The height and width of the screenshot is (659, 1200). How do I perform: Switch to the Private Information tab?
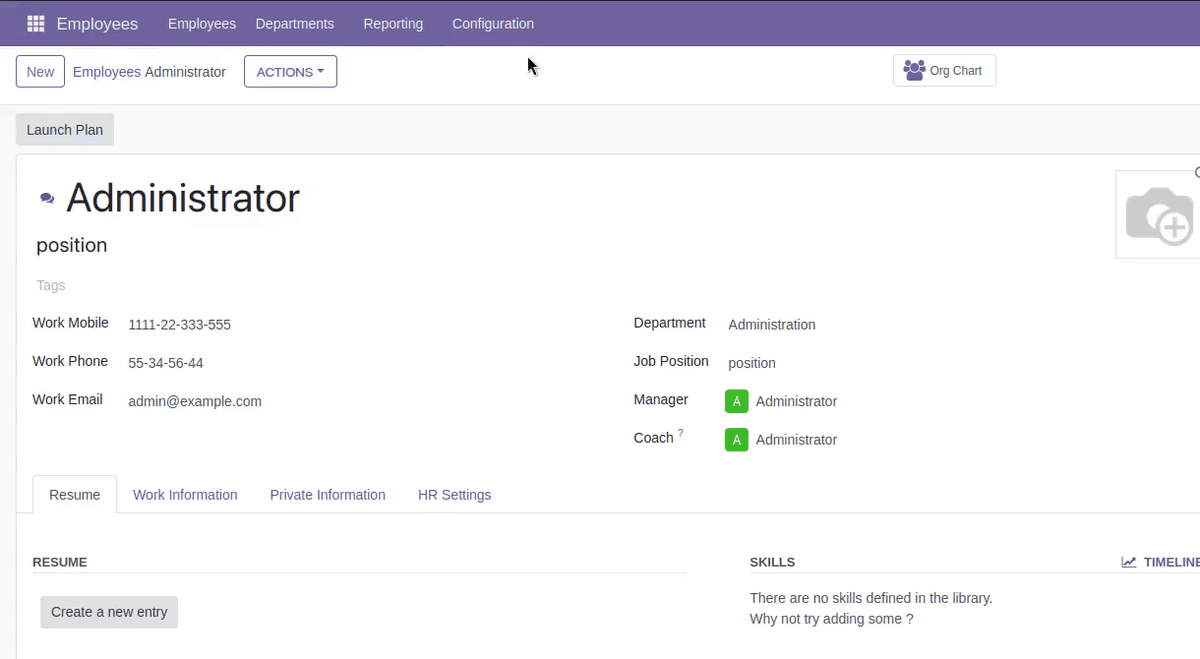pos(327,495)
